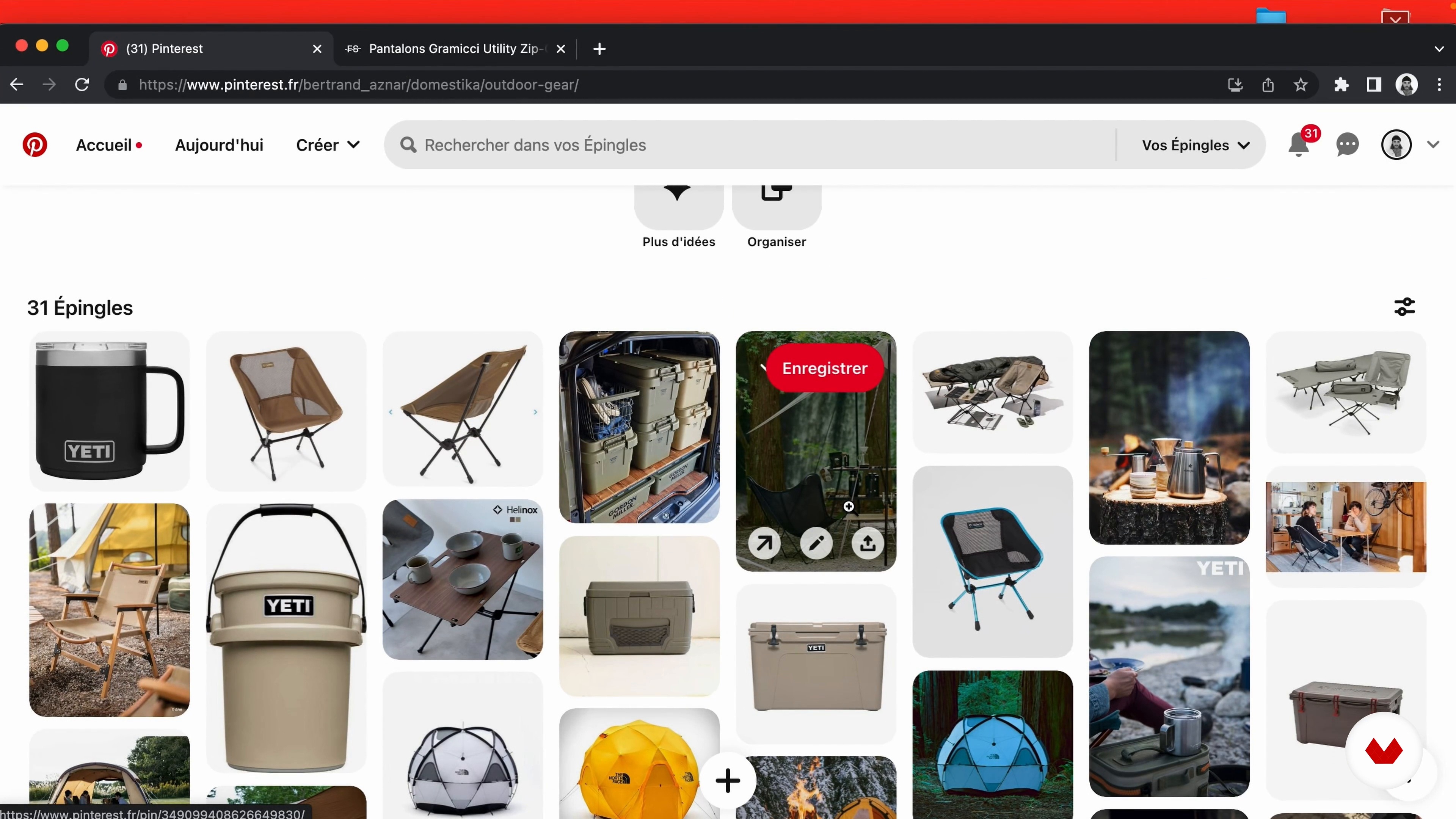This screenshot has width=1456, height=819.
Task: Open a new browser tab
Action: [599, 49]
